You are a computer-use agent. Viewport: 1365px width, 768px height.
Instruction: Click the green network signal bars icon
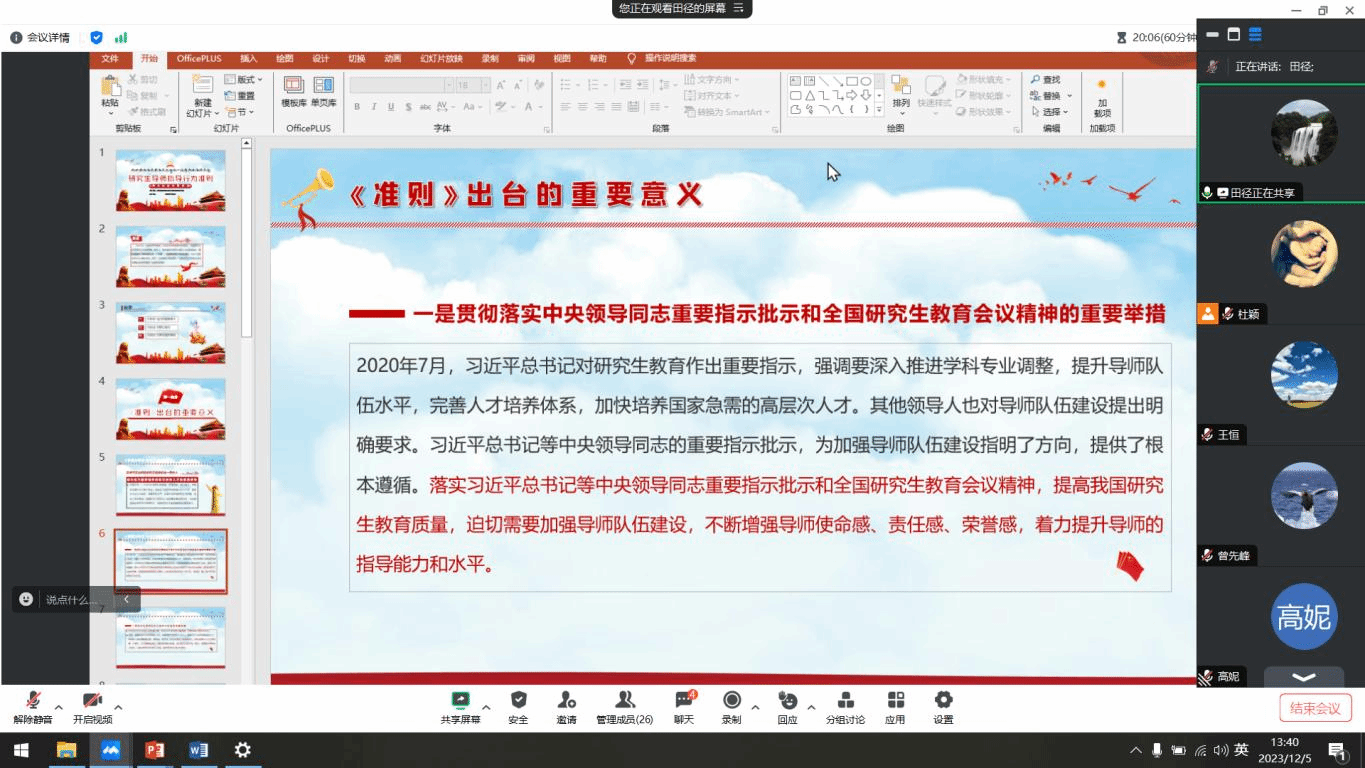121,38
